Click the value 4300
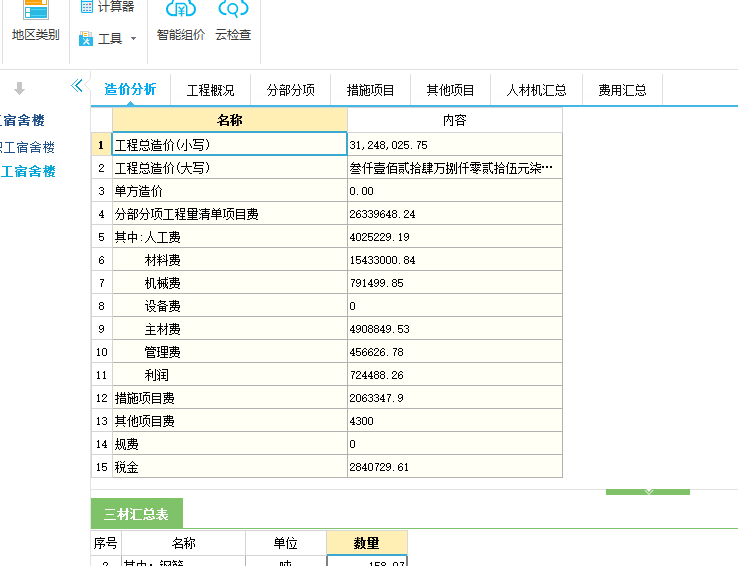Screen dimensions: 738x566 click(x=455, y=421)
